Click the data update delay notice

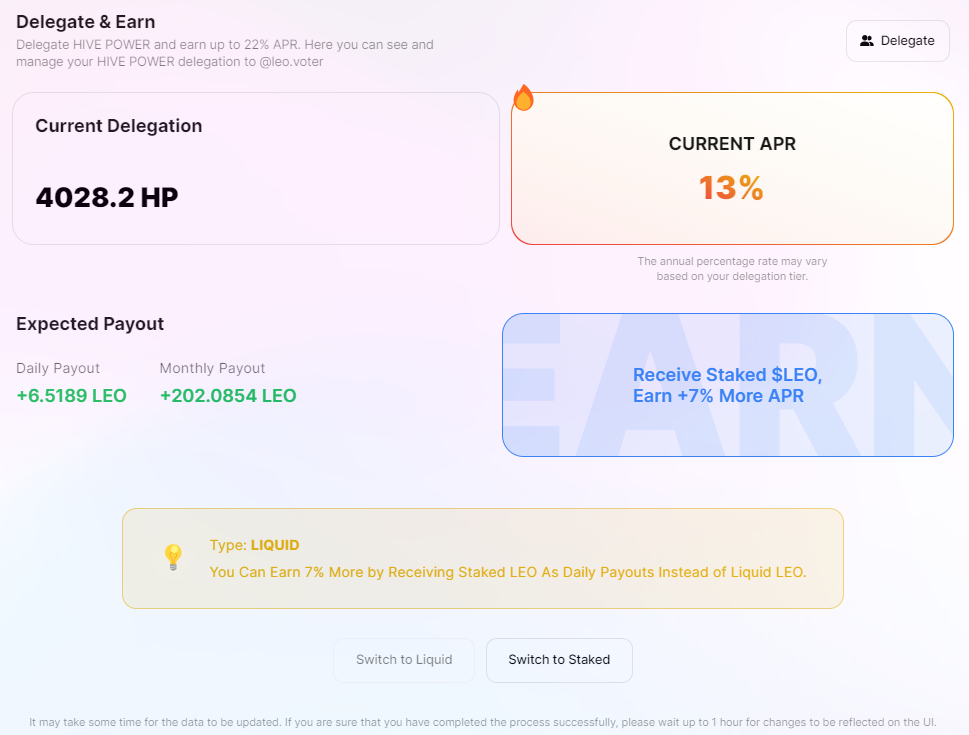[x=483, y=722]
